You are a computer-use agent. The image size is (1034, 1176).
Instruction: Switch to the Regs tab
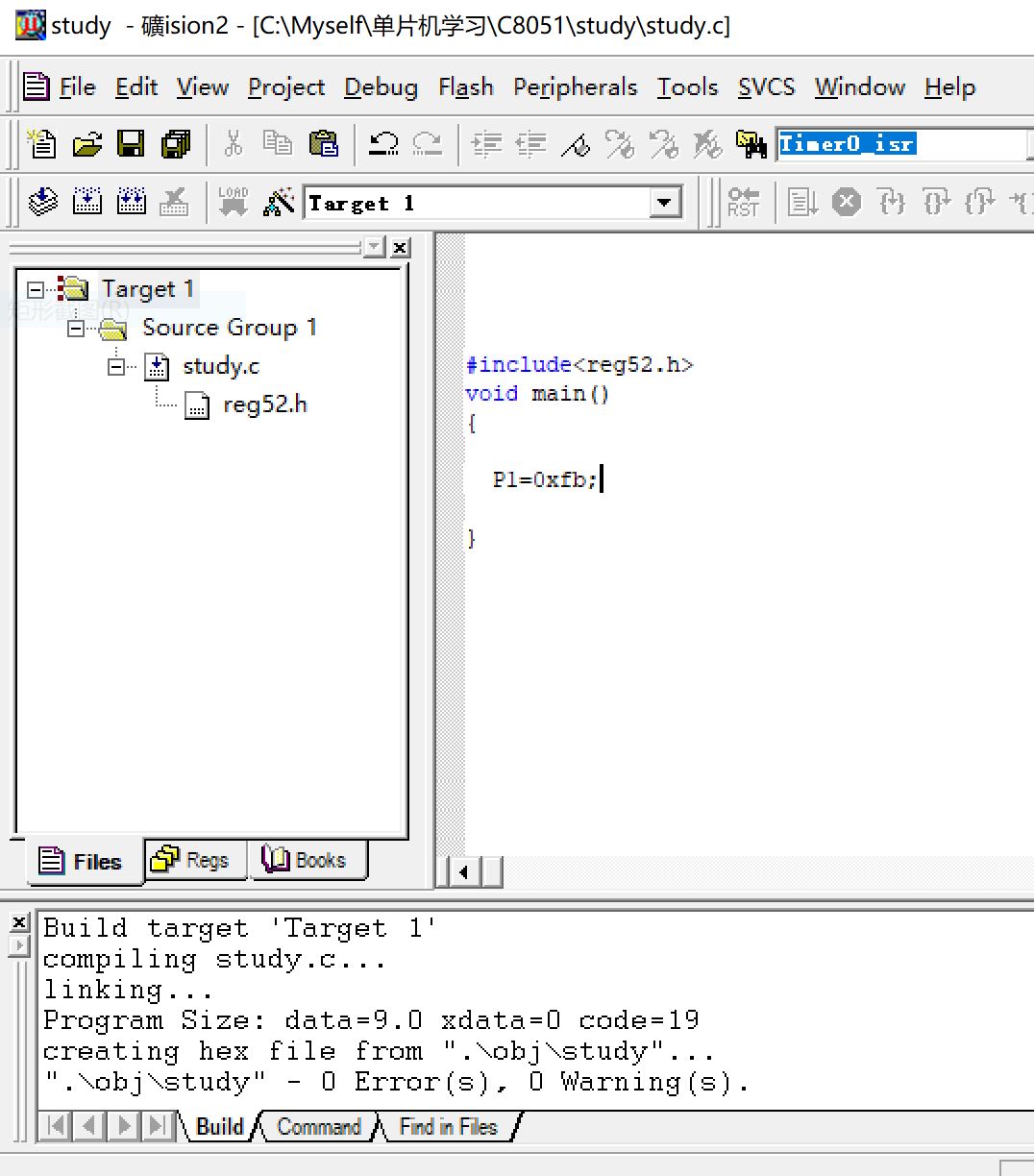click(x=196, y=860)
